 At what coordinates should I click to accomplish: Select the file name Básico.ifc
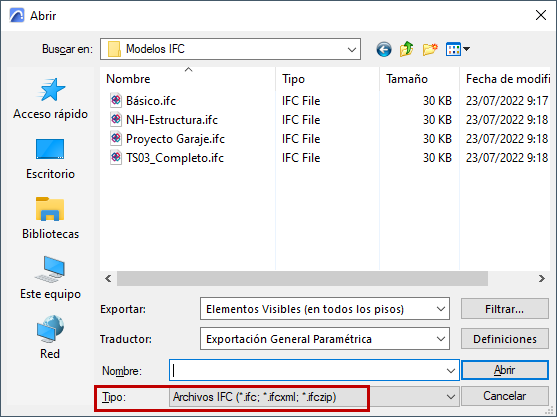coord(151,101)
